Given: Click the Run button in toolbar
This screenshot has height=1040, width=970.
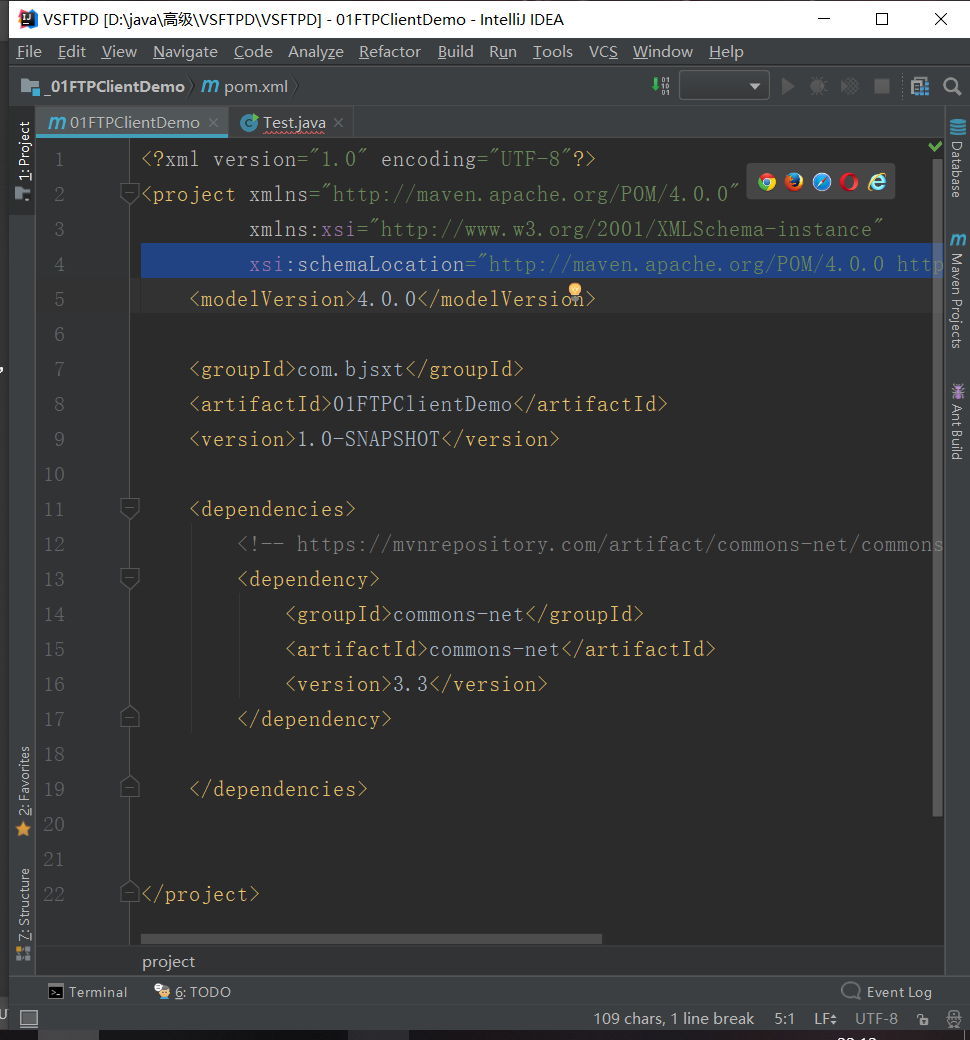Looking at the screenshot, I should (788, 86).
